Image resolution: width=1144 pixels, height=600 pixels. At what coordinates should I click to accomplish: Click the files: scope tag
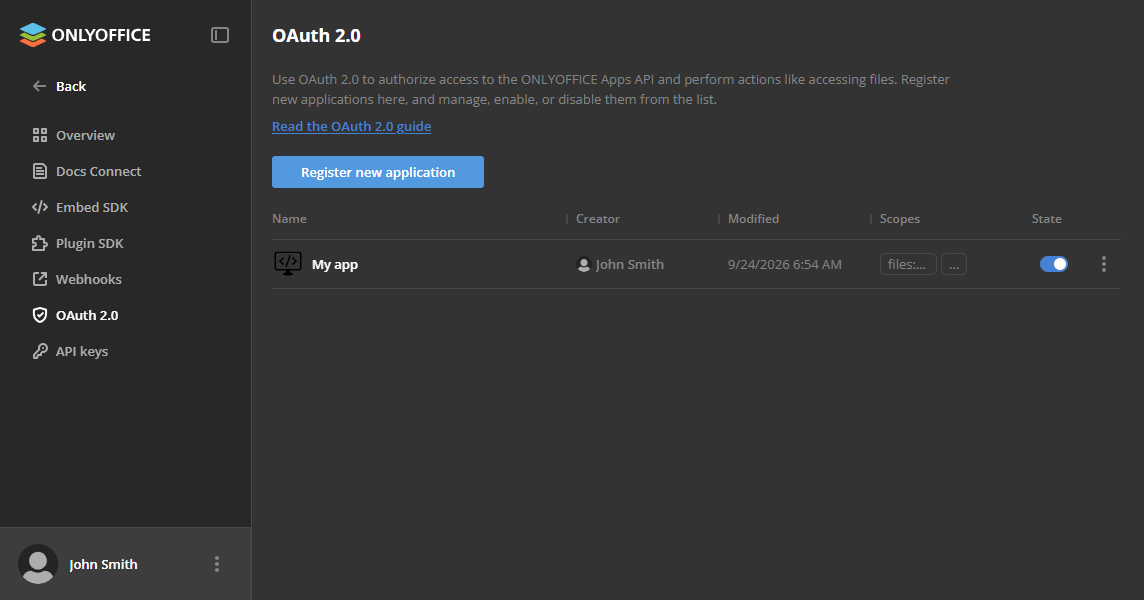pos(908,264)
